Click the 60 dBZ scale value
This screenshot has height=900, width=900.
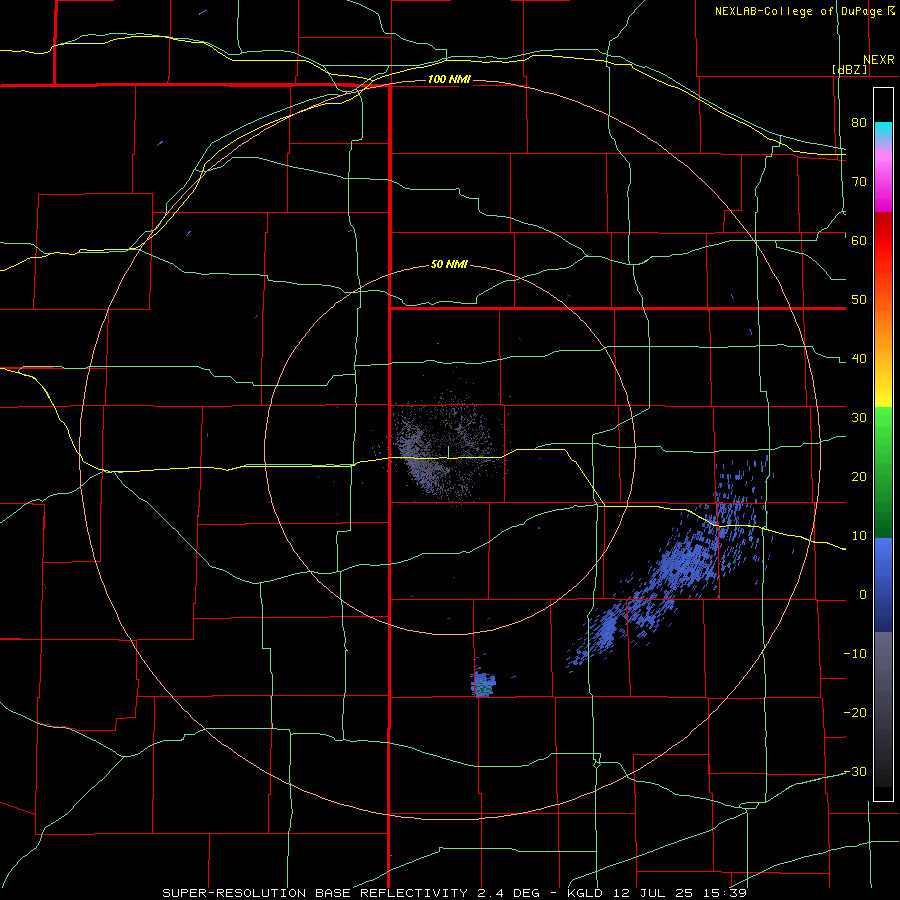point(859,240)
